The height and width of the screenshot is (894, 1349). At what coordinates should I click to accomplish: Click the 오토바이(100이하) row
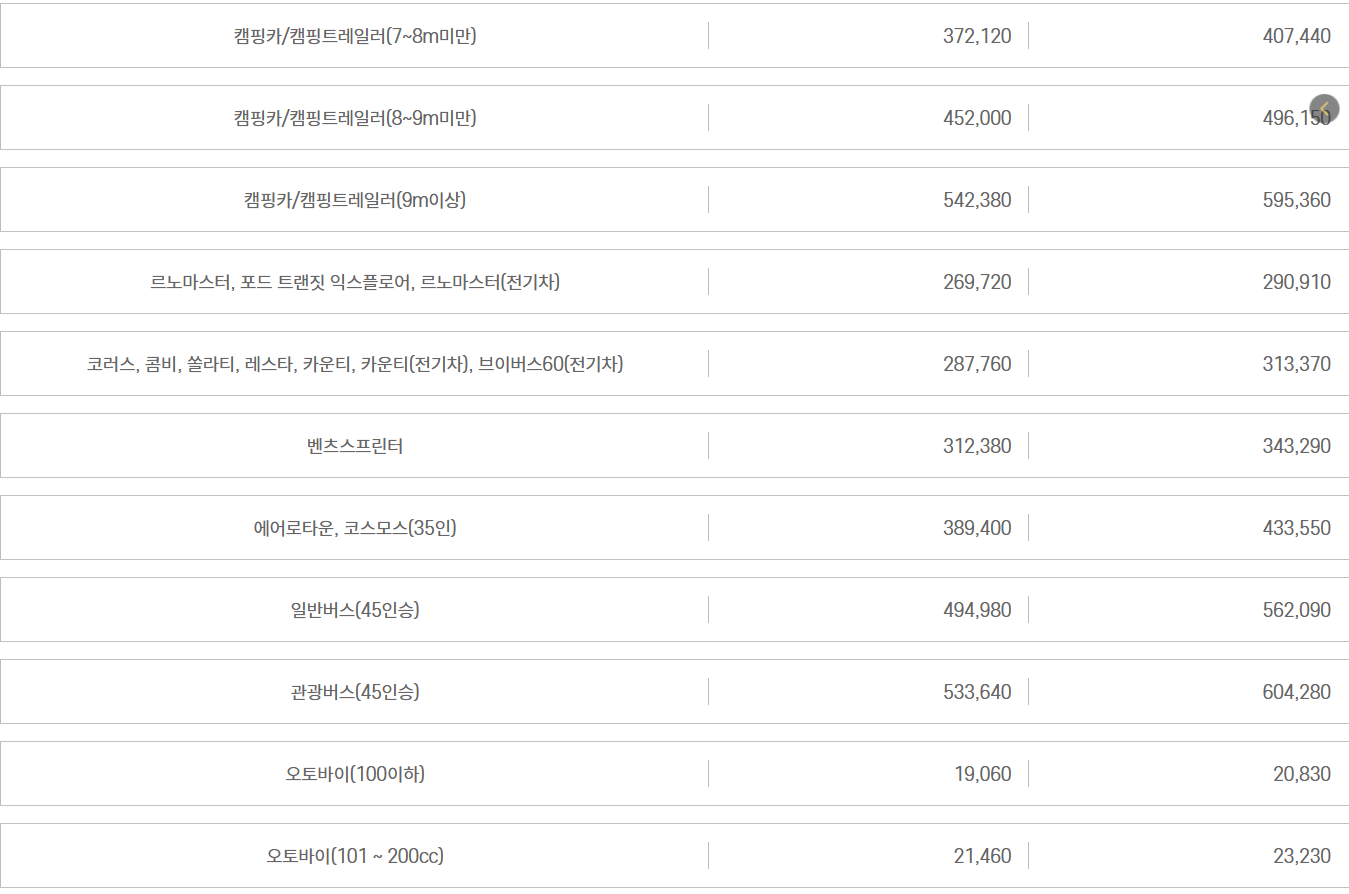[355, 773]
